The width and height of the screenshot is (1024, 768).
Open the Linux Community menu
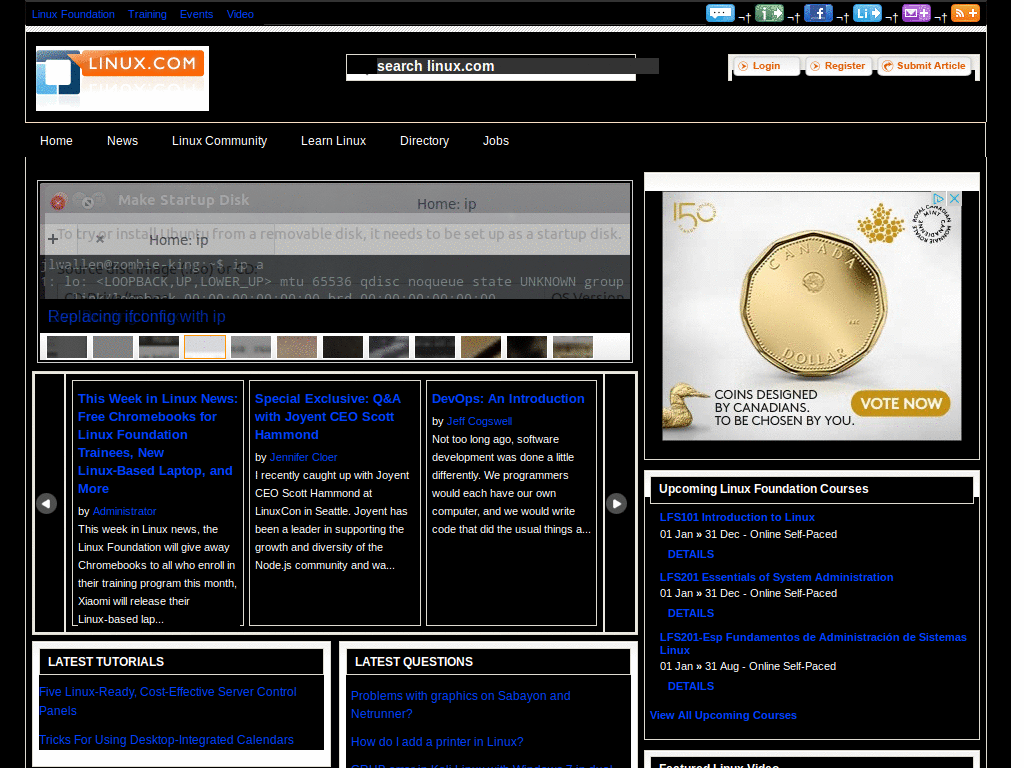[x=219, y=141]
